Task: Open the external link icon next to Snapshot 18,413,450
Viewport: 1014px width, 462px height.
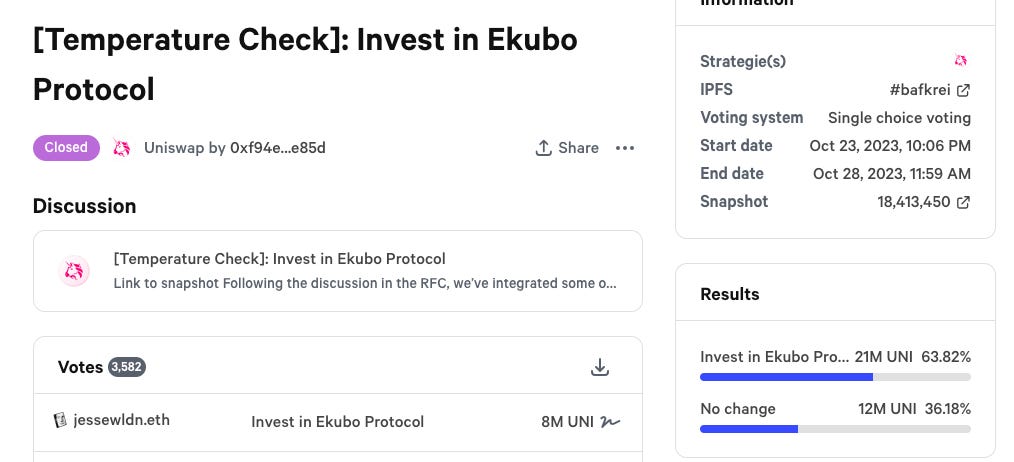Action: (x=963, y=202)
